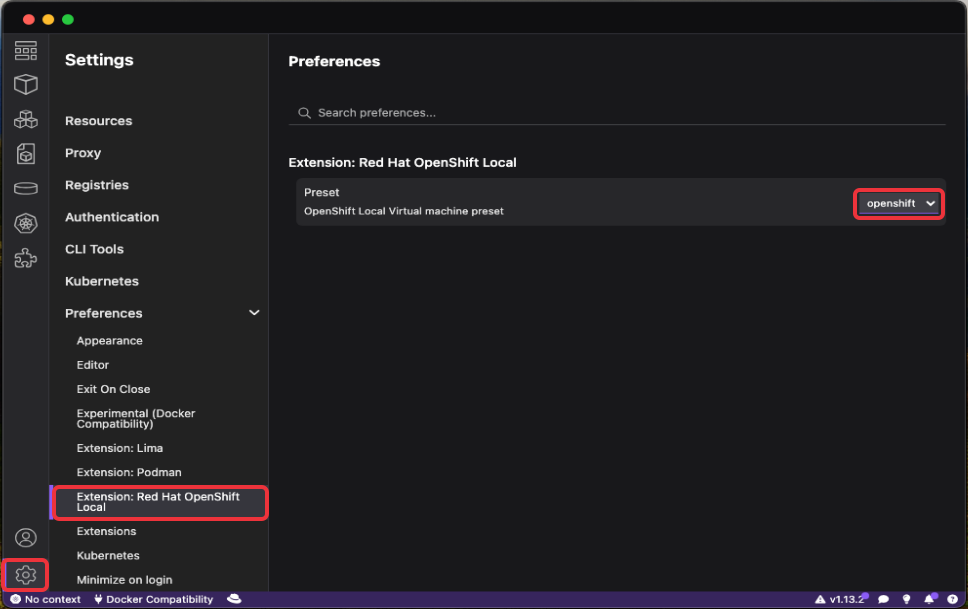Image resolution: width=968 pixels, height=609 pixels.
Task: Click the 'Extension: Red Hat OpenShift Local' heading
Action: [x=403, y=162]
